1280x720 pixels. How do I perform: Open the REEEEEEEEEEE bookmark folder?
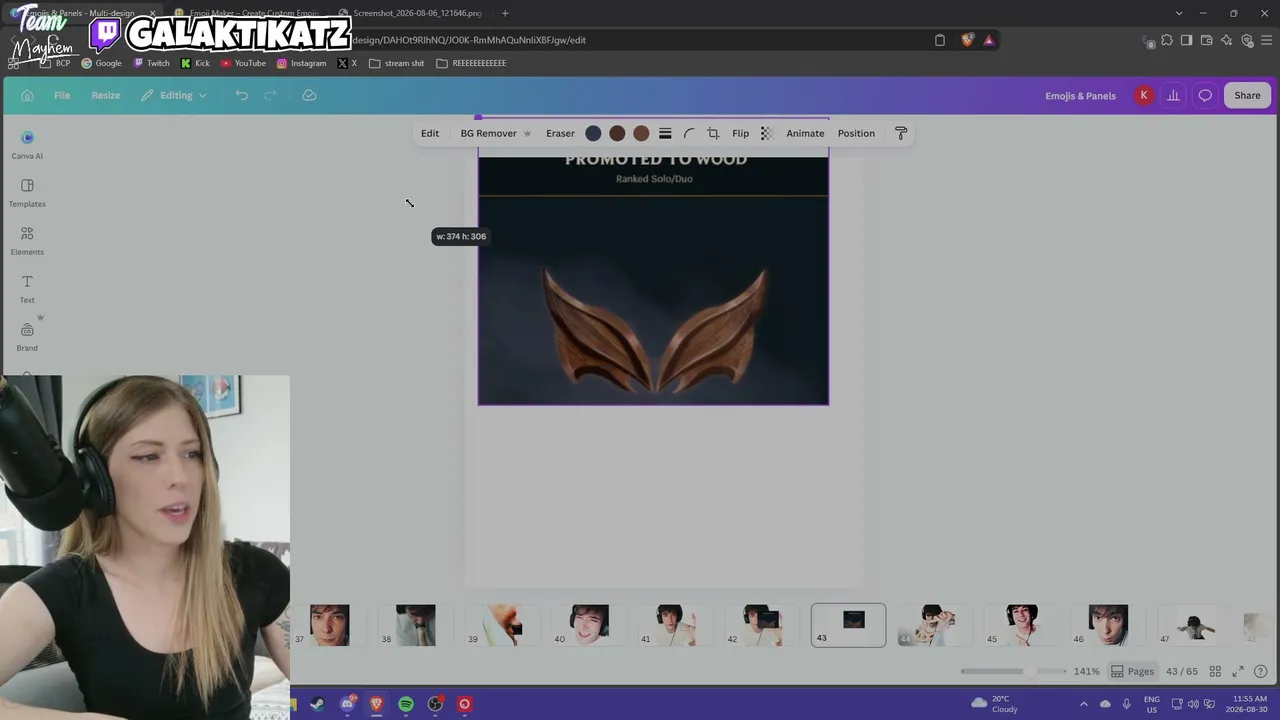coord(472,63)
